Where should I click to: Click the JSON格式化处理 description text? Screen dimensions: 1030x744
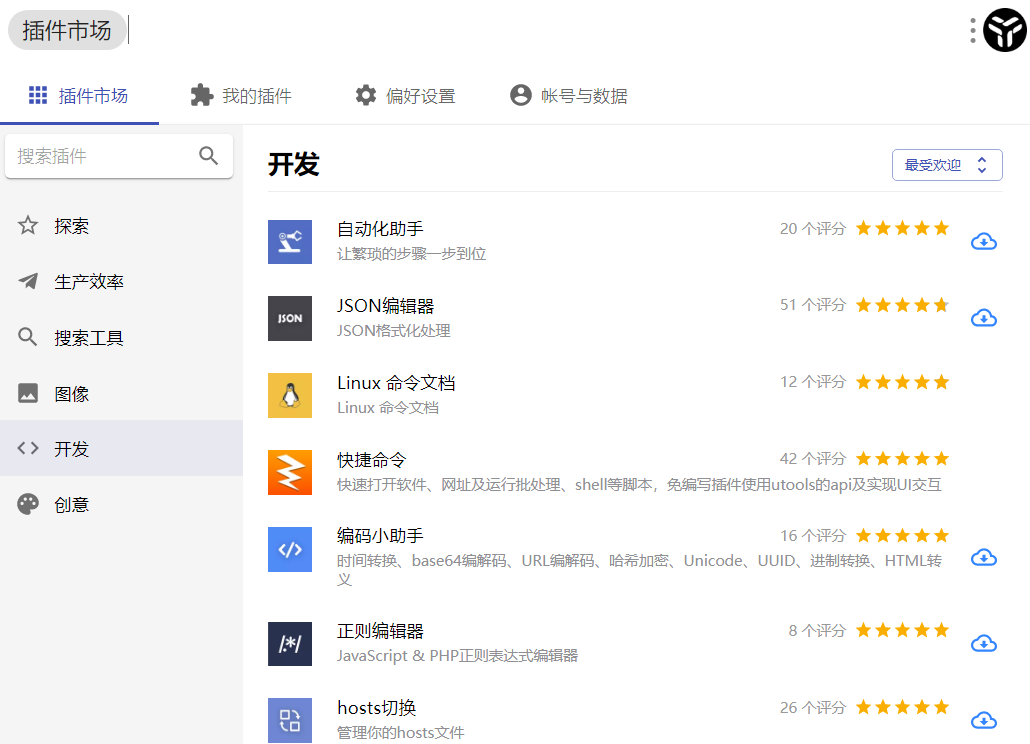[393, 330]
